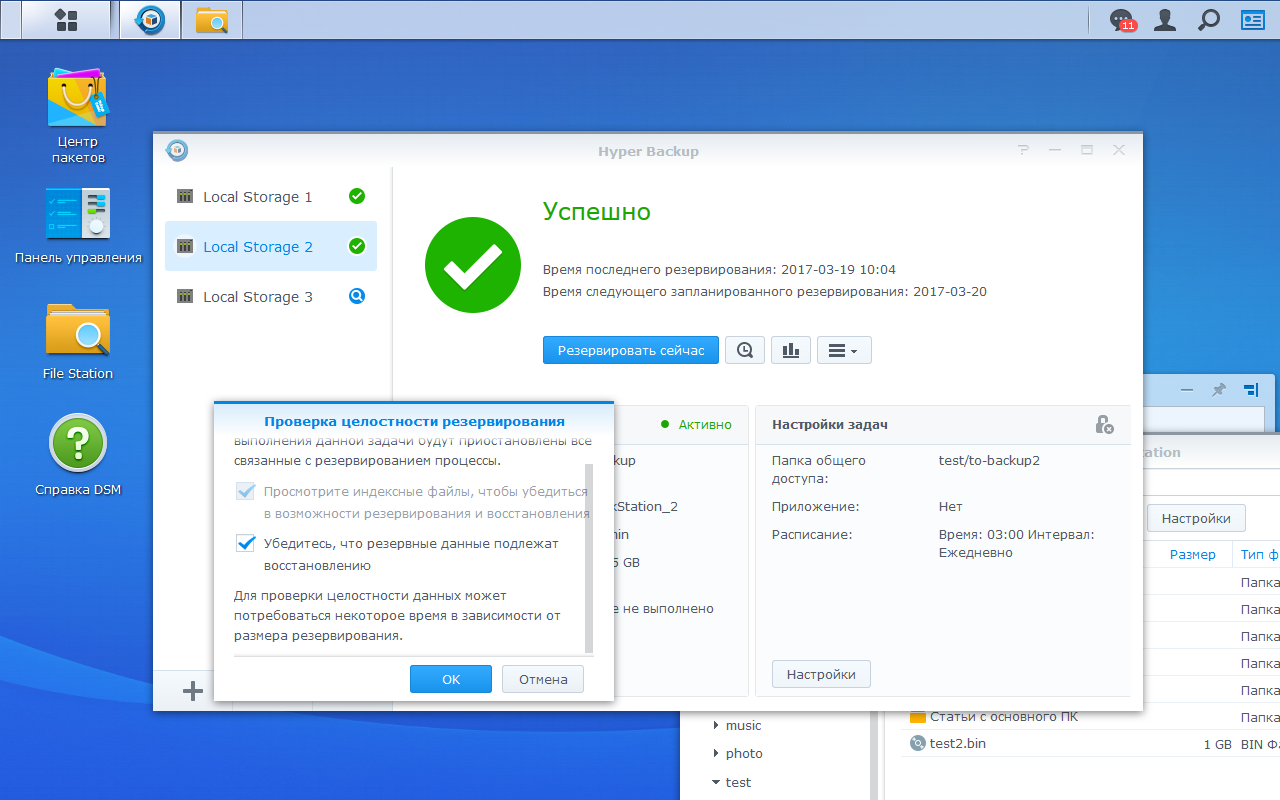Click the Успешно status heading
The width and height of the screenshot is (1280, 800).
[597, 211]
